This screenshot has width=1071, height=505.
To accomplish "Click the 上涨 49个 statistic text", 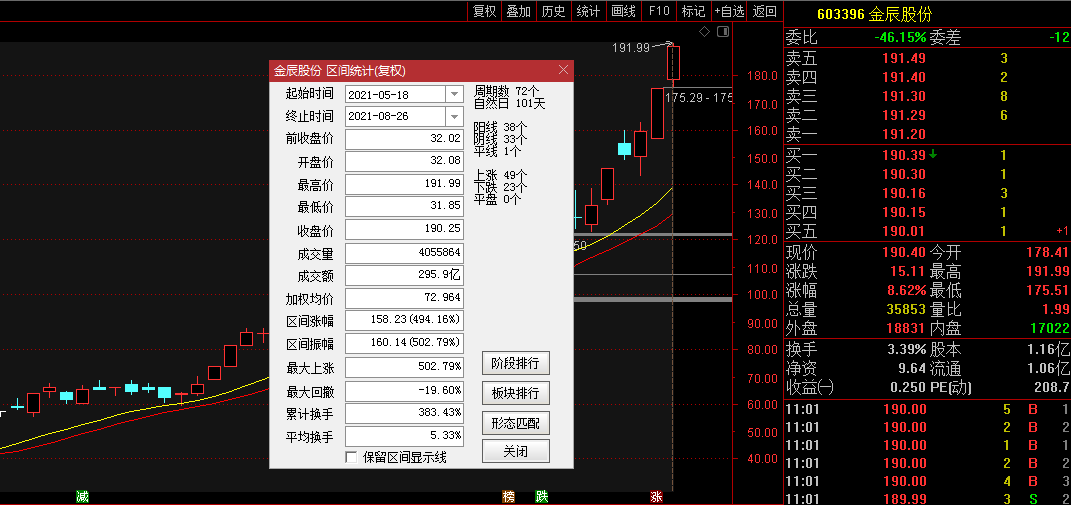I will 501,175.
